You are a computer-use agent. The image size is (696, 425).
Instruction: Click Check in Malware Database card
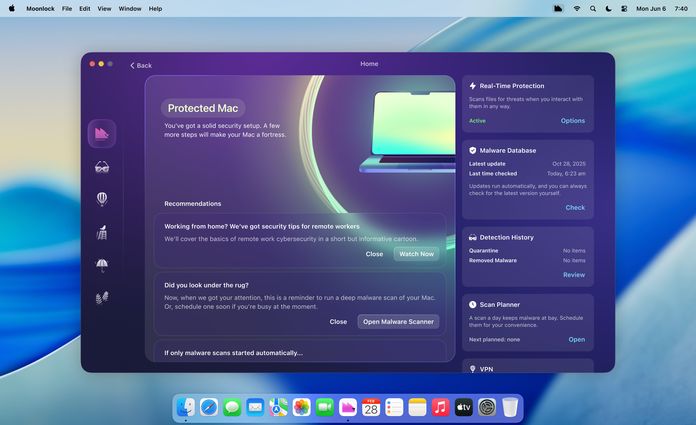(x=575, y=207)
